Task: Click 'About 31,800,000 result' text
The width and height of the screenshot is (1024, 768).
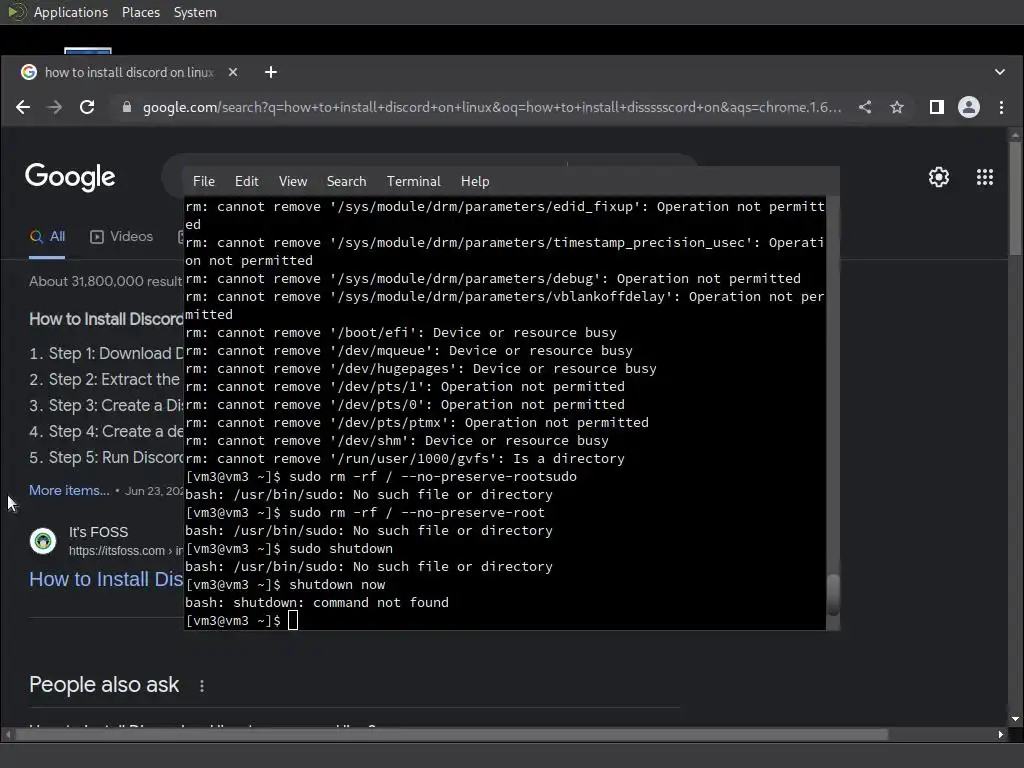Action: point(106,281)
